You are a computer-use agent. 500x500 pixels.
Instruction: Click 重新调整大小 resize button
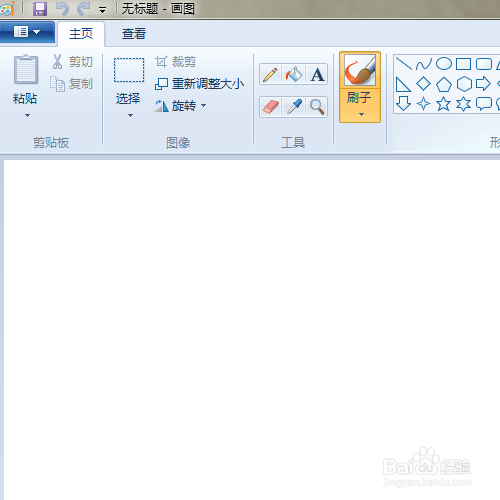coord(200,84)
